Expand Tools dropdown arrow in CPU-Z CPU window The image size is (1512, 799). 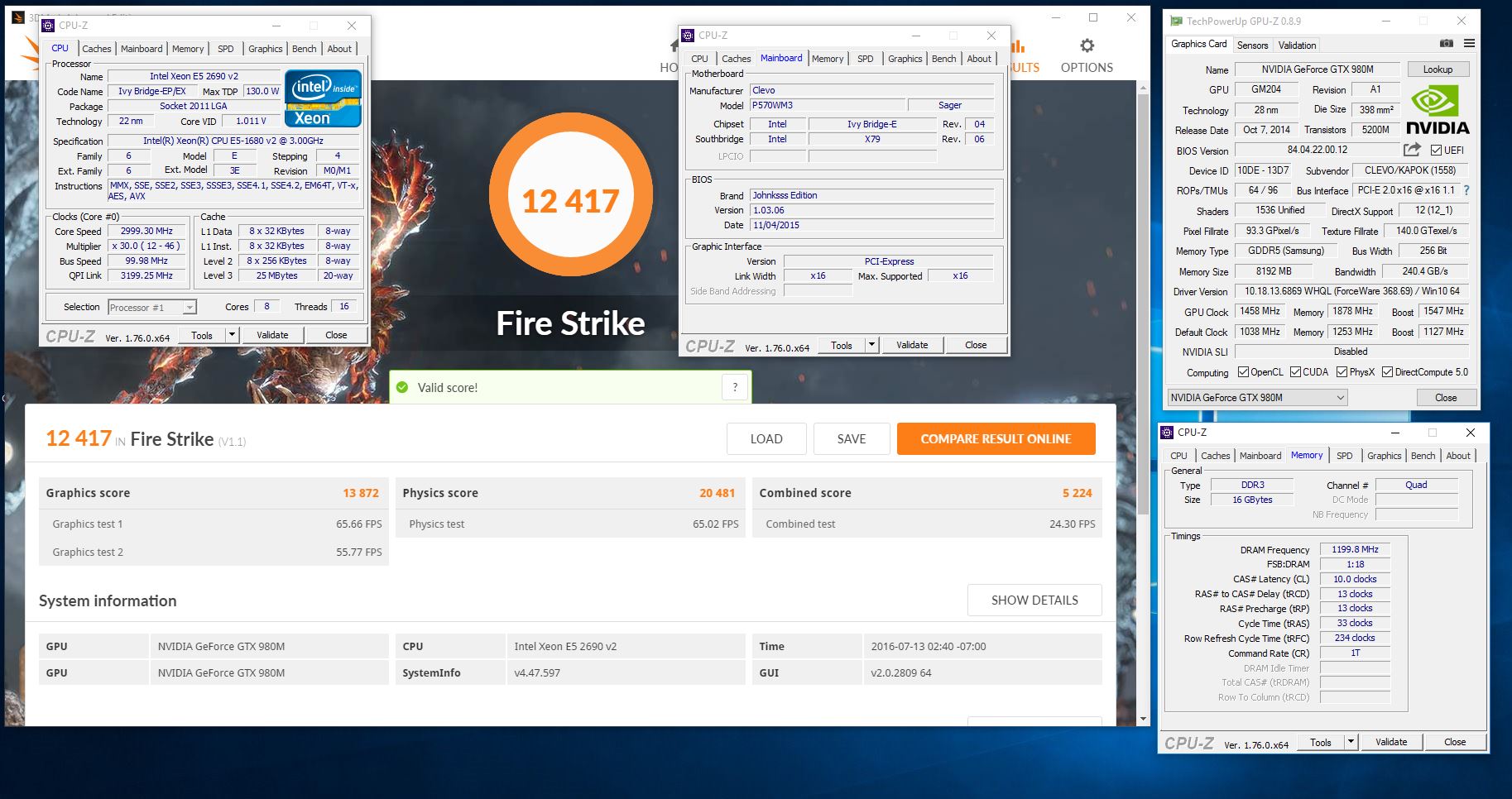point(233,335)
